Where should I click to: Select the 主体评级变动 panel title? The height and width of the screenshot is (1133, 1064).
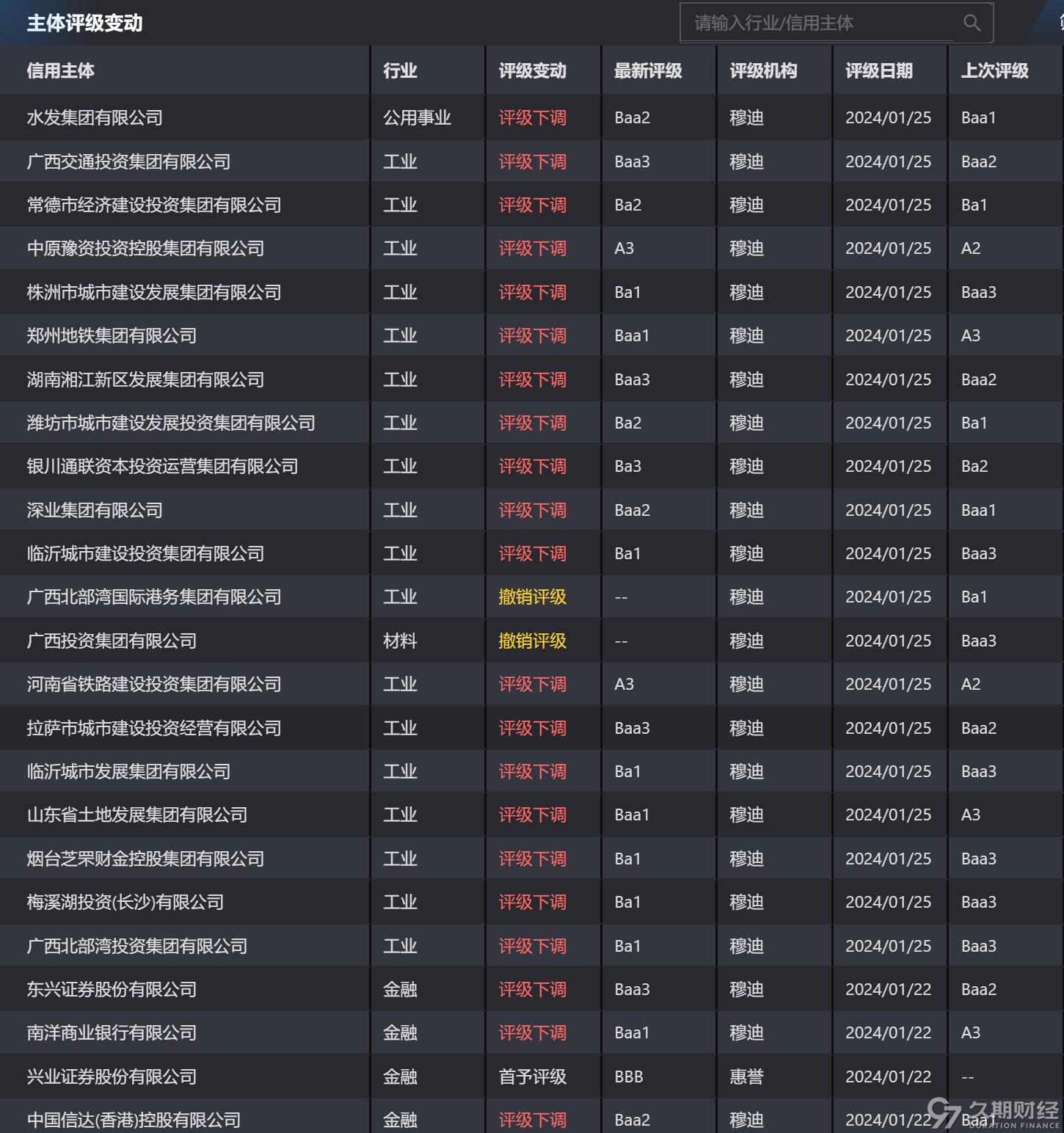[x=85, y=23]
